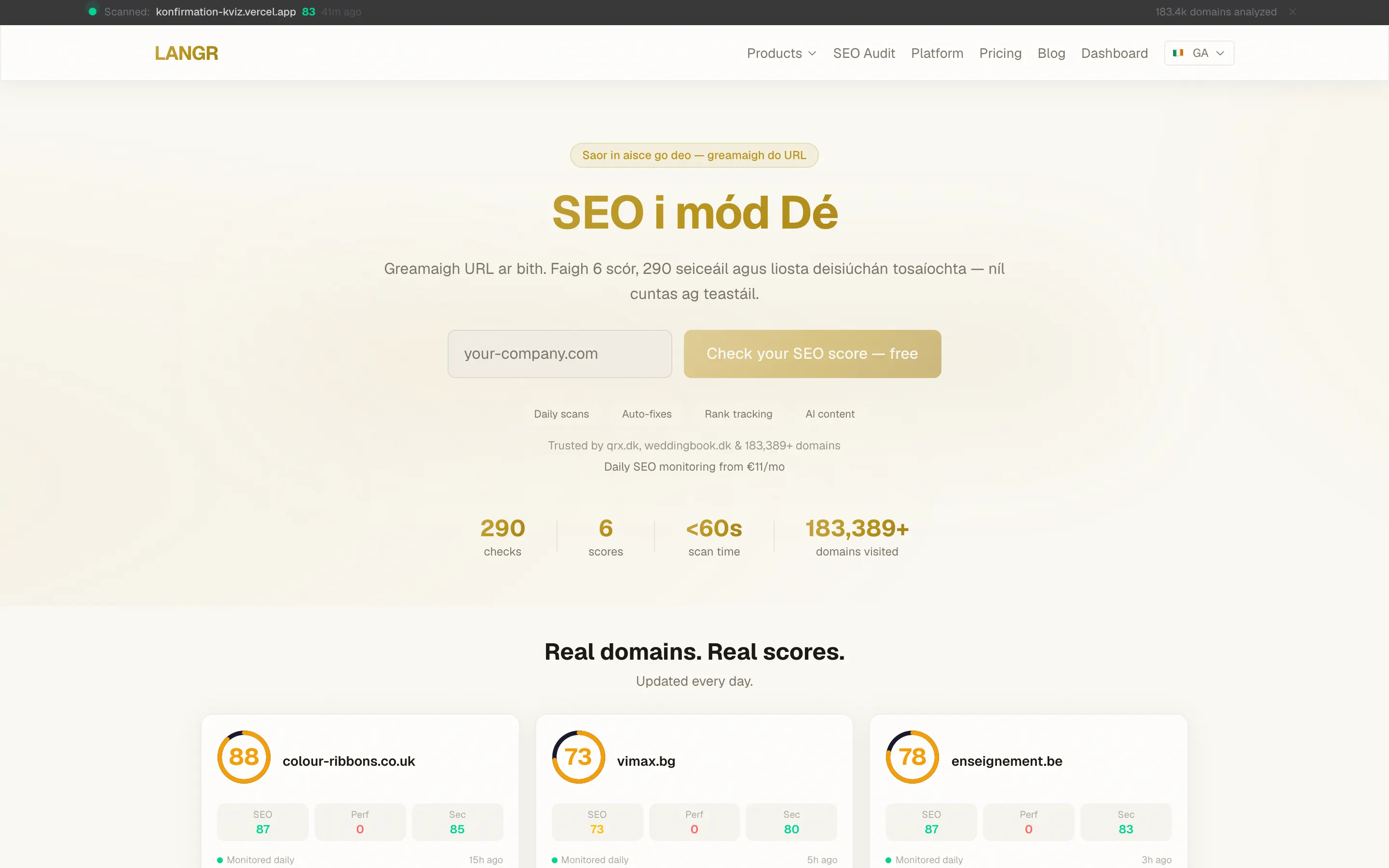Viewport: 1389px width, 868px height.
Task: Click the SEO i mód Dé headline
Action: click(x=694, y=212)
